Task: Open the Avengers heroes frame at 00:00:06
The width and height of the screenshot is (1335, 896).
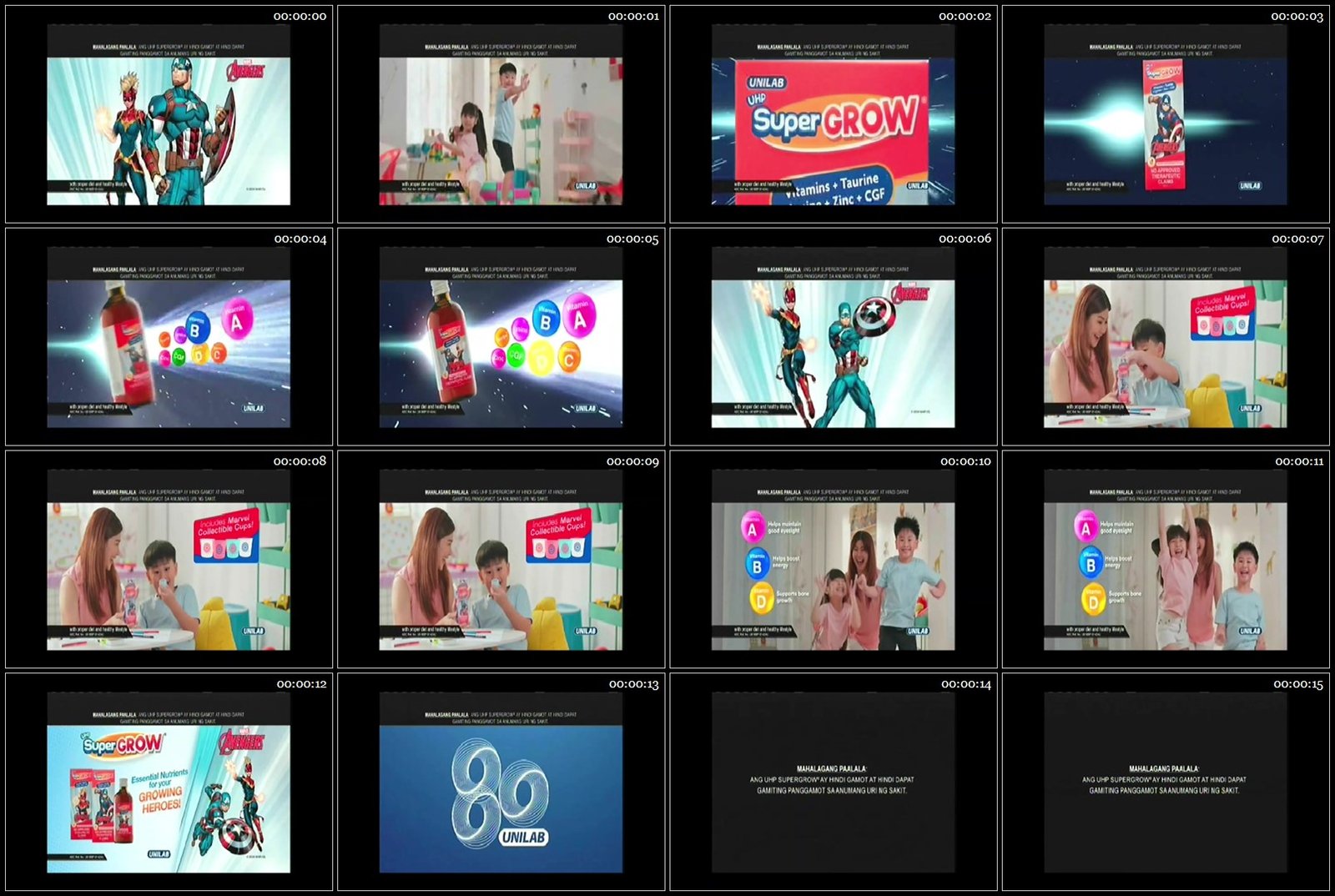Action: click(x=833, y=337)
